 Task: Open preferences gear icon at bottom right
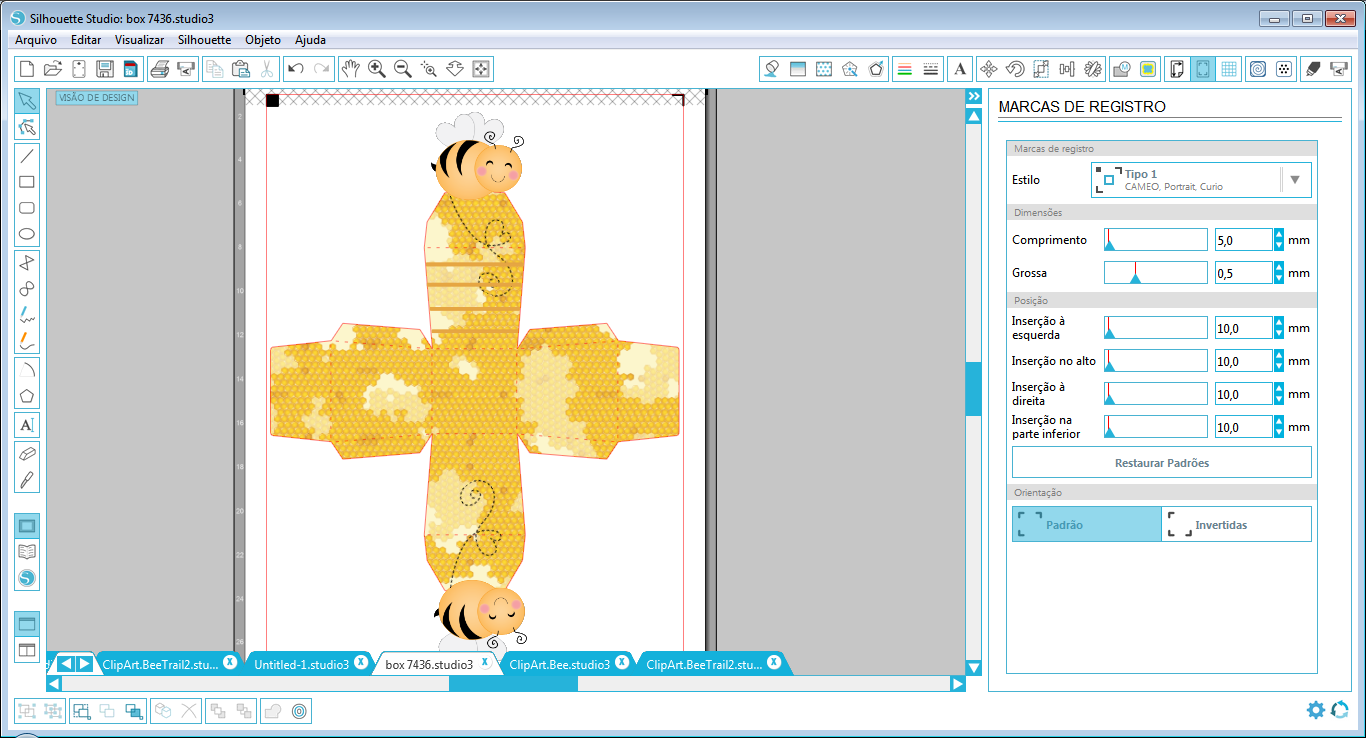(1316, 710)
